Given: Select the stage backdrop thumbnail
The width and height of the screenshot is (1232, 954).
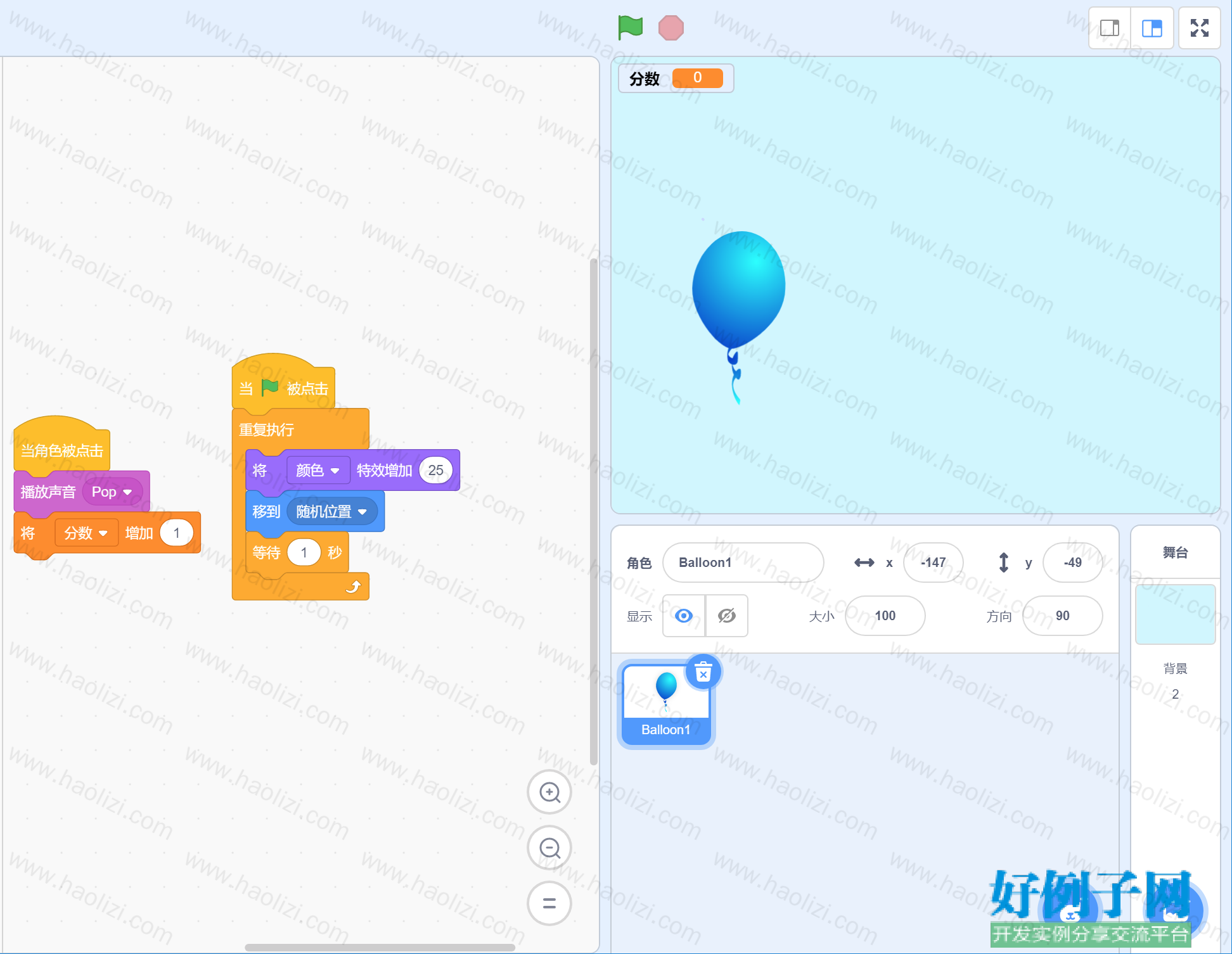Looking at the screenshot, I should 1175,614.
